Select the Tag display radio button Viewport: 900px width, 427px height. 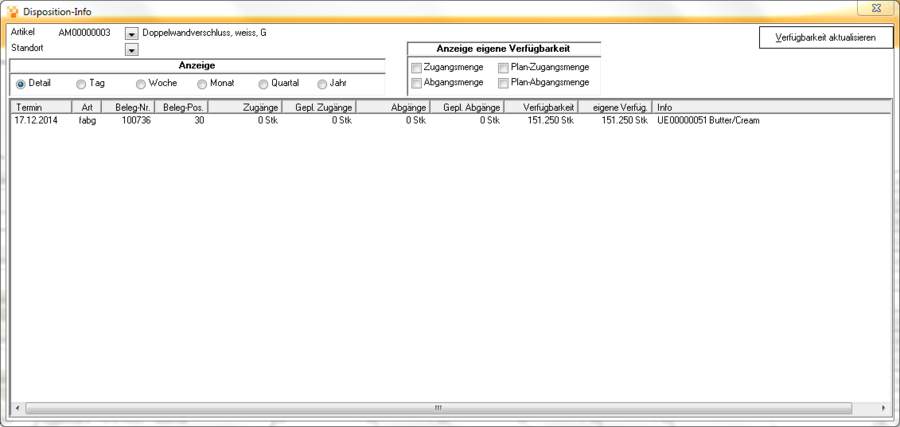coord(81,84)
